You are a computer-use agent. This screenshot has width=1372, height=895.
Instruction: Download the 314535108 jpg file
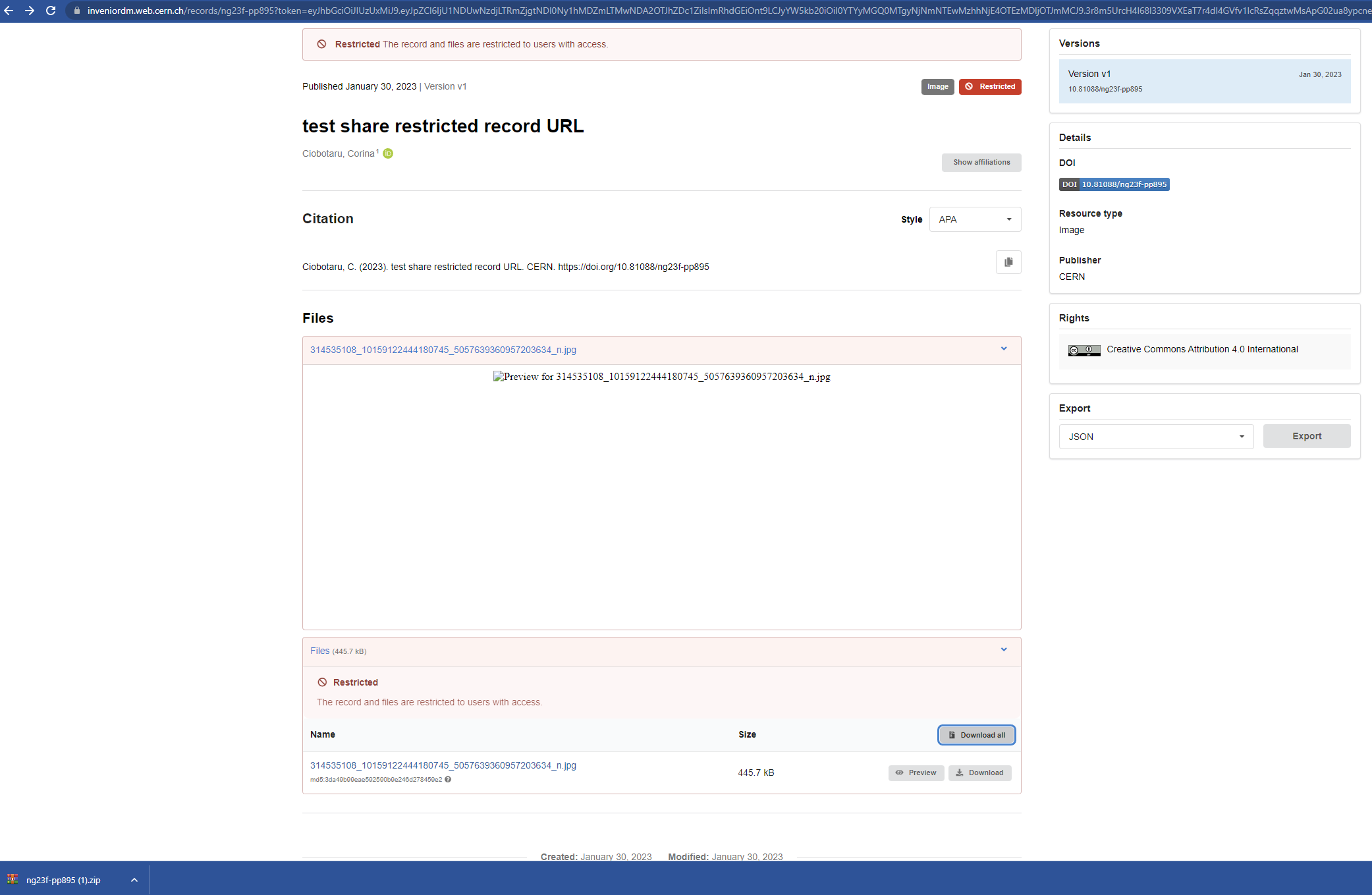tap(979, 773)
